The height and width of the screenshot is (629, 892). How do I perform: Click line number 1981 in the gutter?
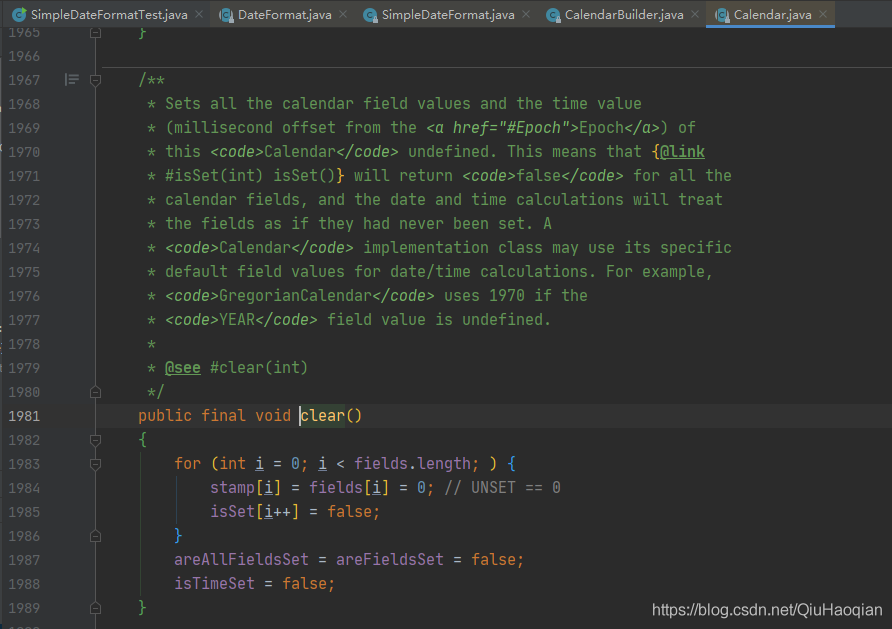(24, 416)
